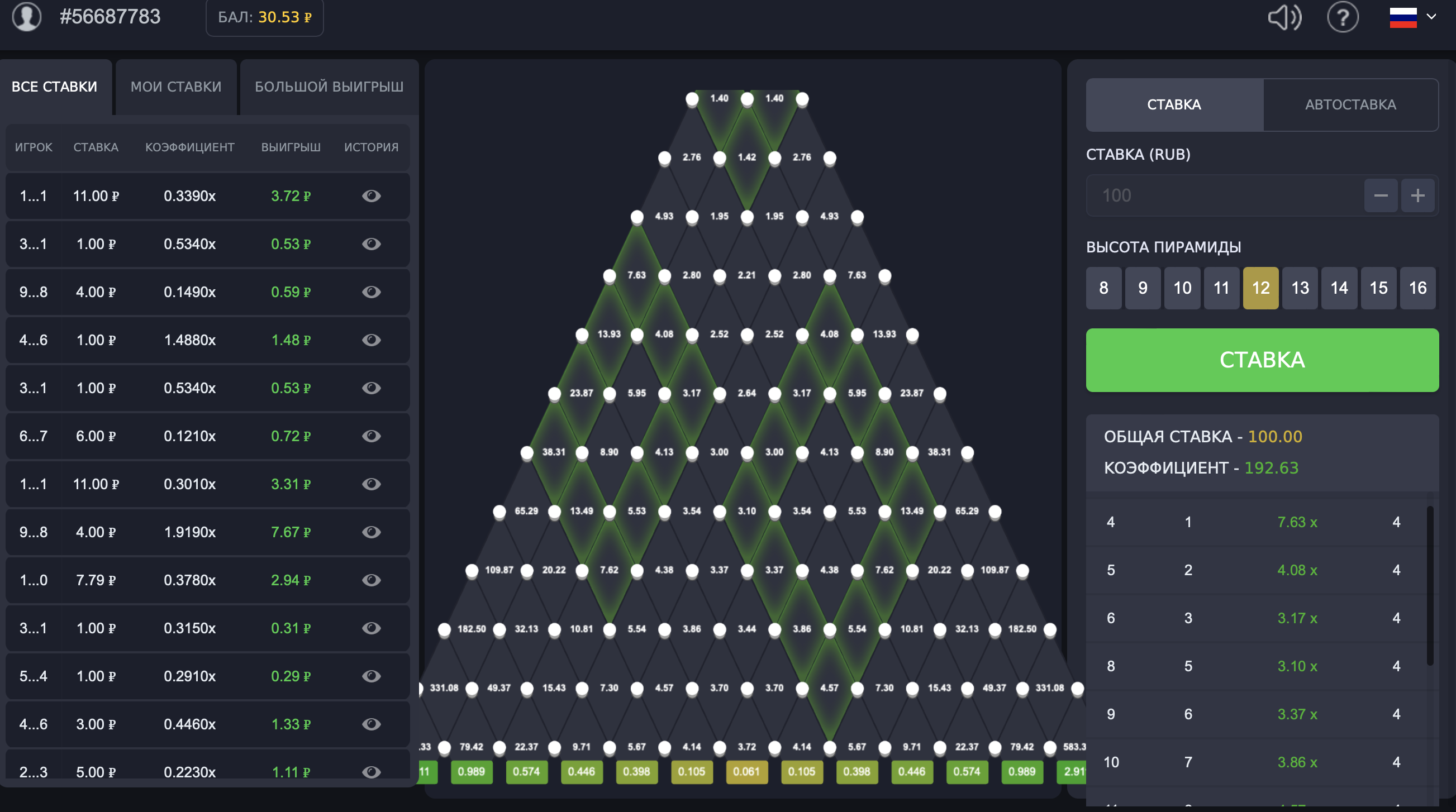Open help via the question mark icon
This screenshot has width=1456, height=812.
(1343, 17)
